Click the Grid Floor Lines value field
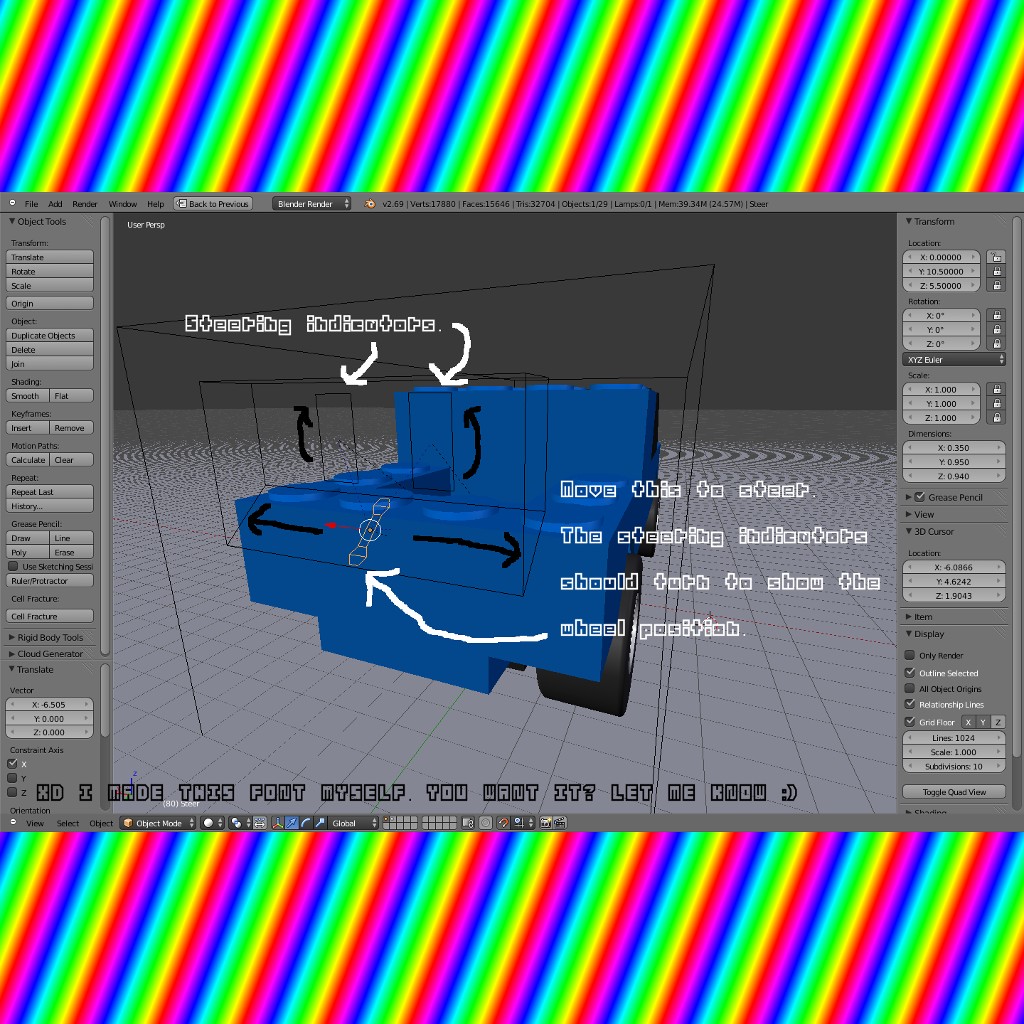The image size is (1024, 1024). 954,738
